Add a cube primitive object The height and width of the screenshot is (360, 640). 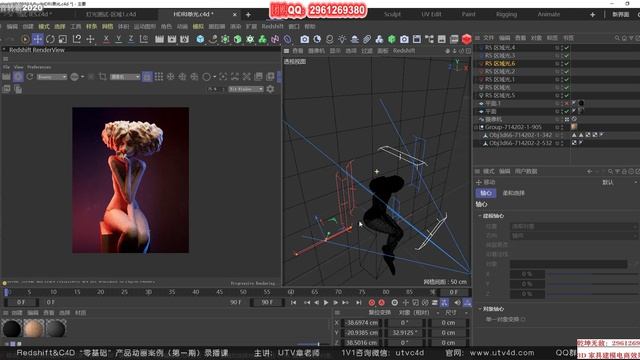pyautogui.click(x=200, y=39)
